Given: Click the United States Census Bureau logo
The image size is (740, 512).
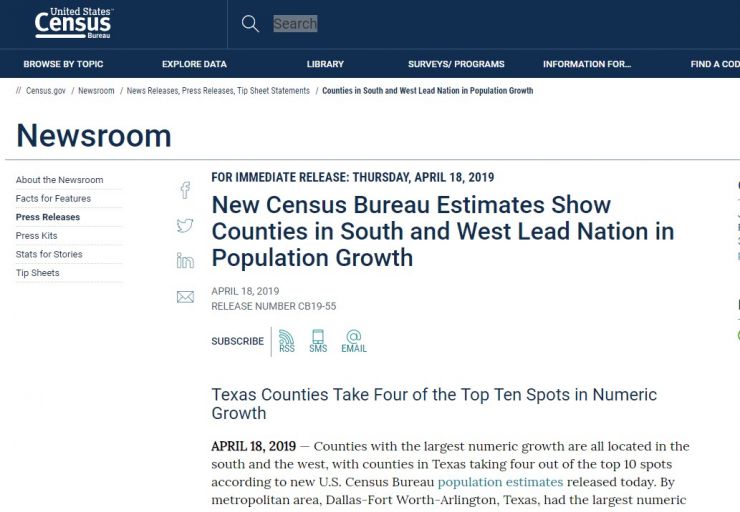Looking at the screenshot, I should tap(73, 23).
